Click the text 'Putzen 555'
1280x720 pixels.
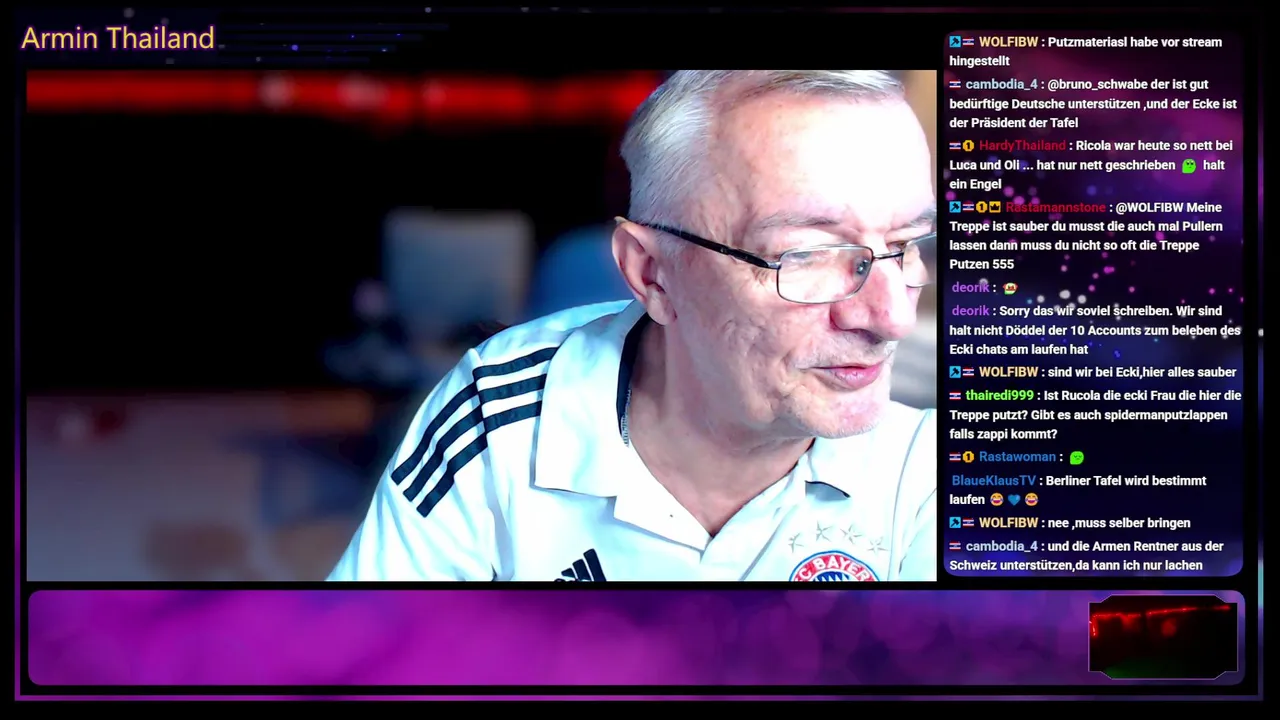point(982,265)
